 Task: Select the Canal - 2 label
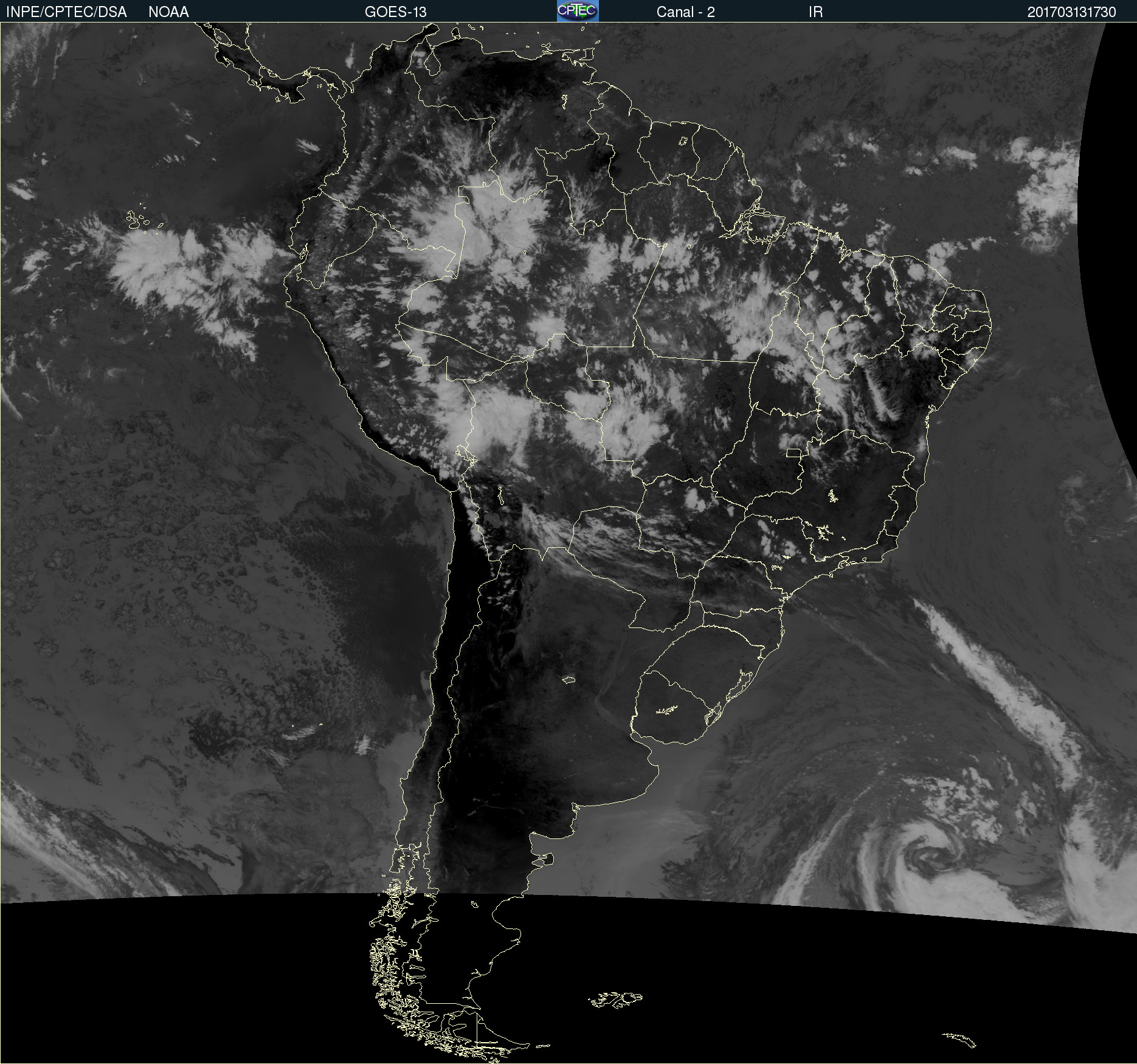685,12
